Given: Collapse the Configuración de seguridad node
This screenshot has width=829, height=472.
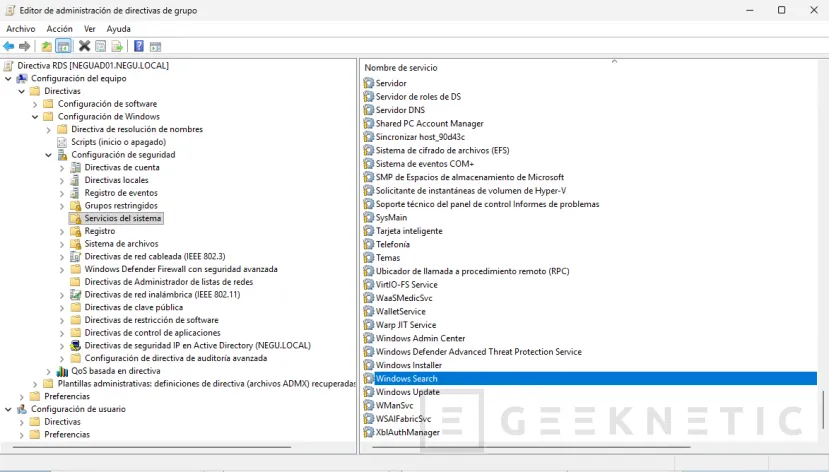Looking at the screenshot, I should (49, 155).
